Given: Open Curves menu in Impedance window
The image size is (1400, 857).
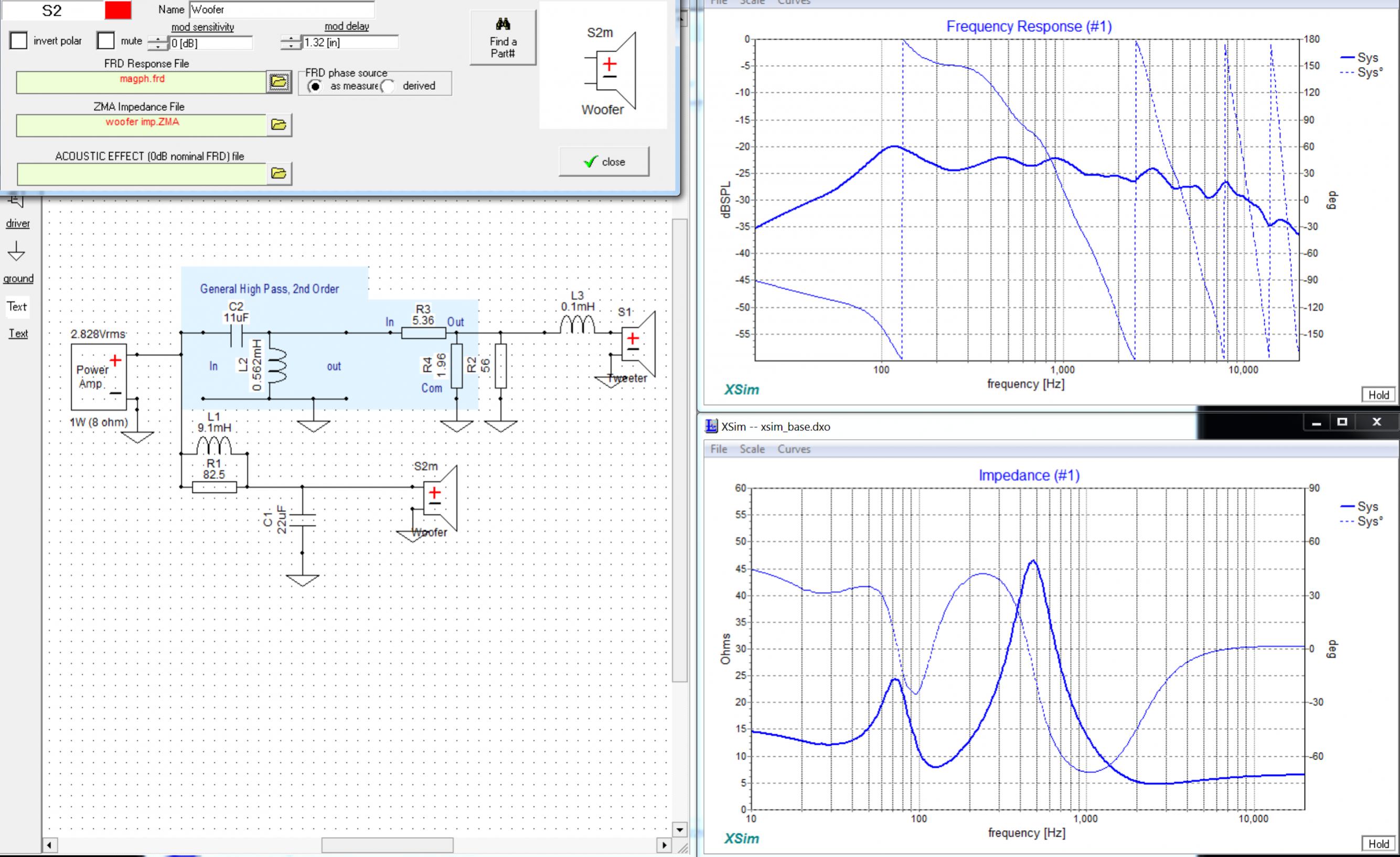Looking at the screenshot, I should tap(794, 449).
